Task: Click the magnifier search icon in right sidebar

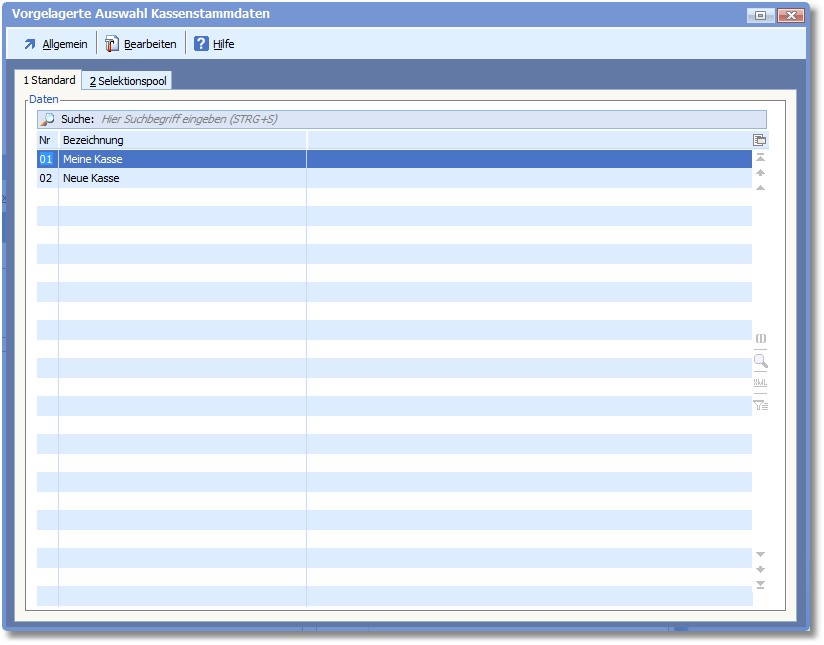Action: pyautogui.click(x=760, y=361)
